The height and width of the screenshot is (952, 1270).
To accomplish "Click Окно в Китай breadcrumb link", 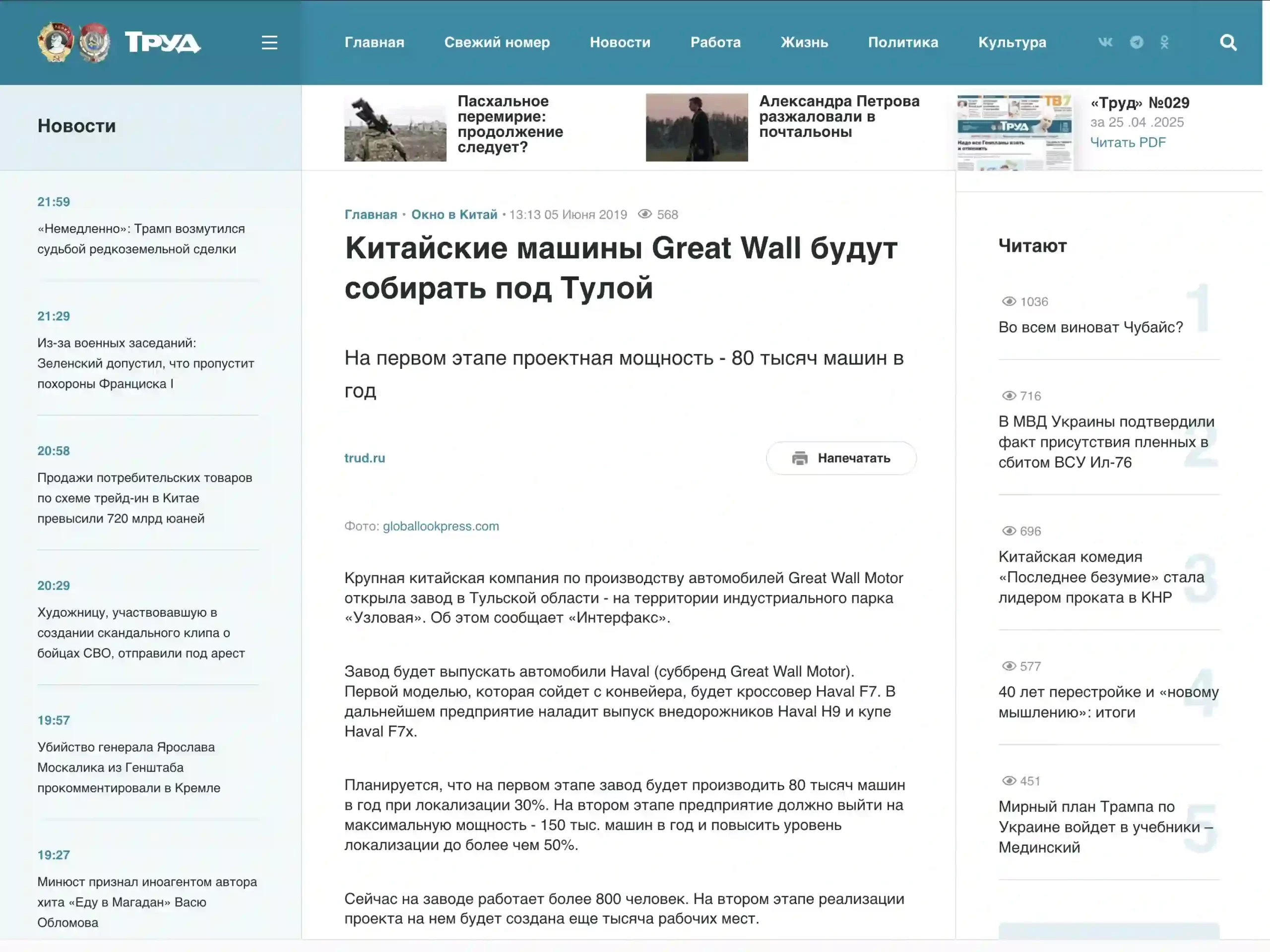I will 454,215.
